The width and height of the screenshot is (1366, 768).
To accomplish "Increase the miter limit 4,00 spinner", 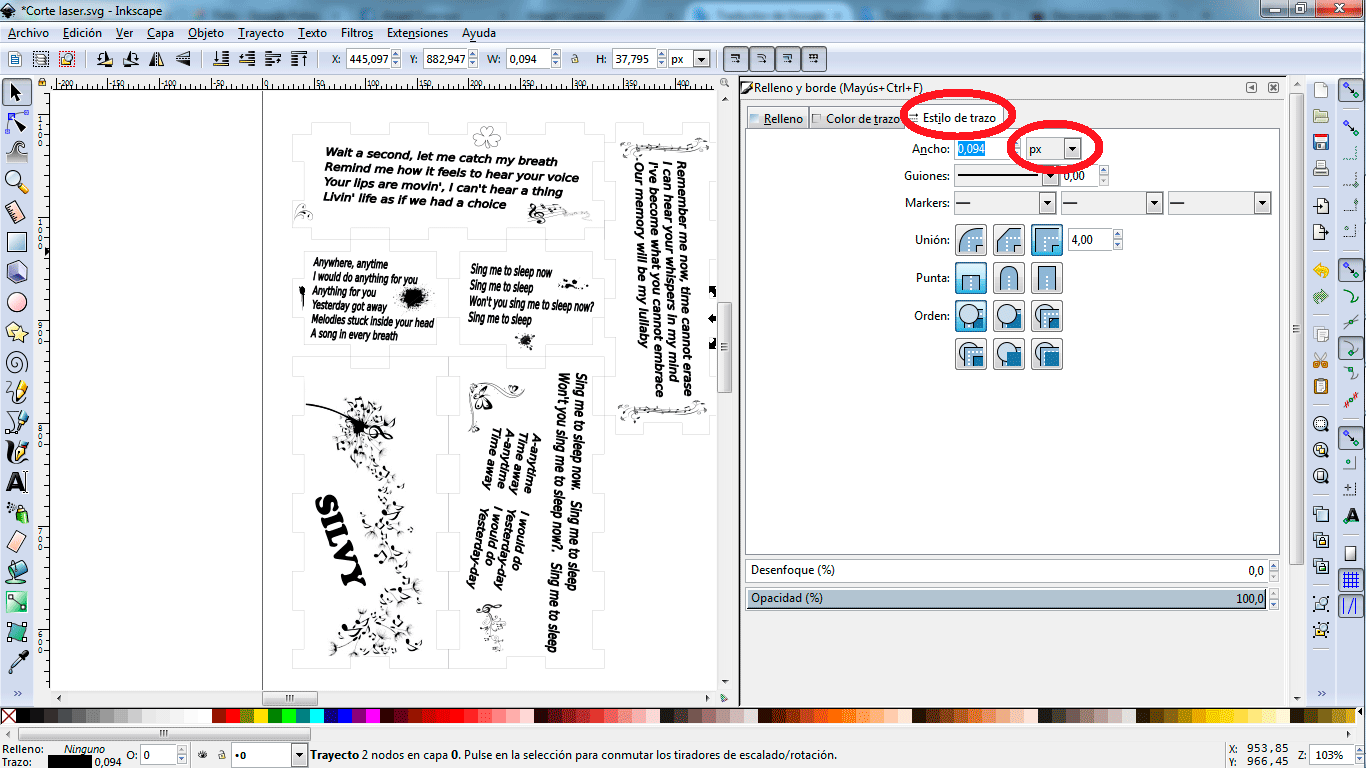I will 1118,235.
